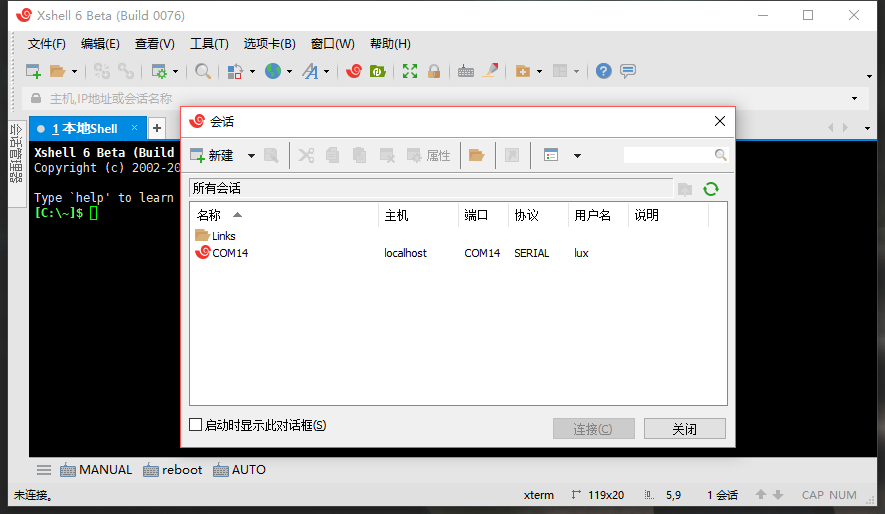This screenshot has width=885, height=514.
Task: Open the 窗口(W) menu
Action: click(x=333, y=44)
